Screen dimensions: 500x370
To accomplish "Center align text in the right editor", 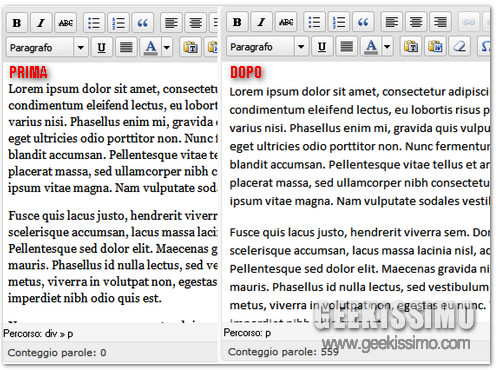I will pos(416,22).
